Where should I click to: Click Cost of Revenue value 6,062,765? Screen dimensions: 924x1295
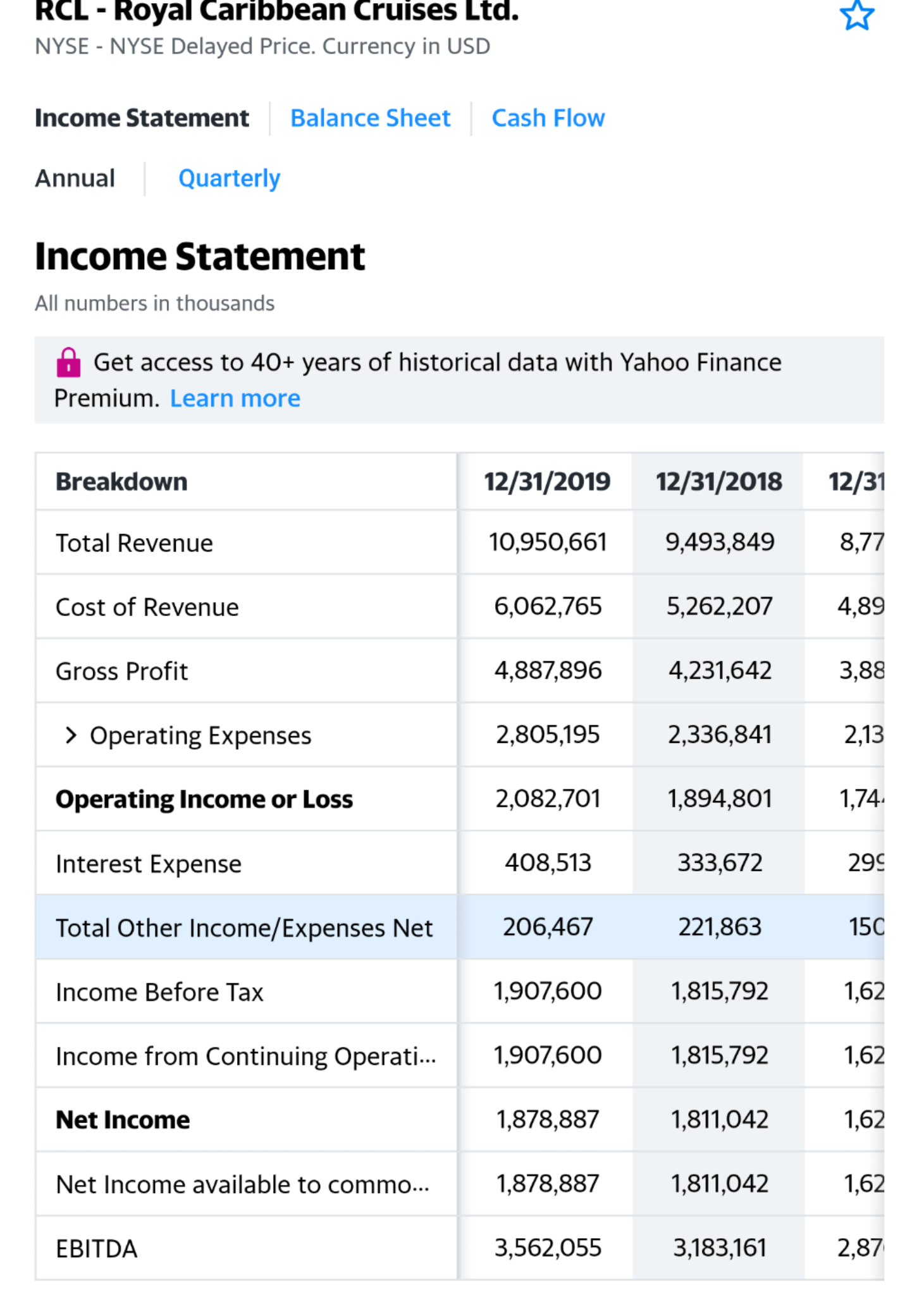pyautogui.click(x=548, y=606)
